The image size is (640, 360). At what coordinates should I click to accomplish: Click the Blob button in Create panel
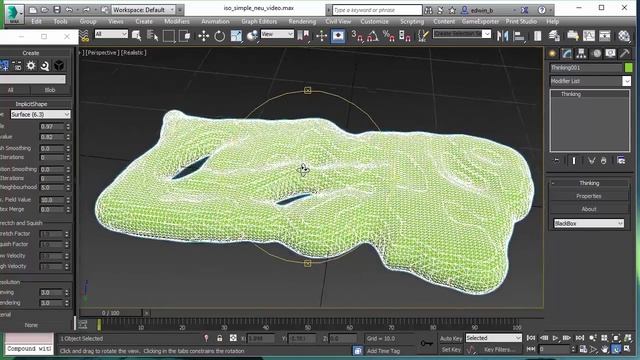(x=50, y=90)
